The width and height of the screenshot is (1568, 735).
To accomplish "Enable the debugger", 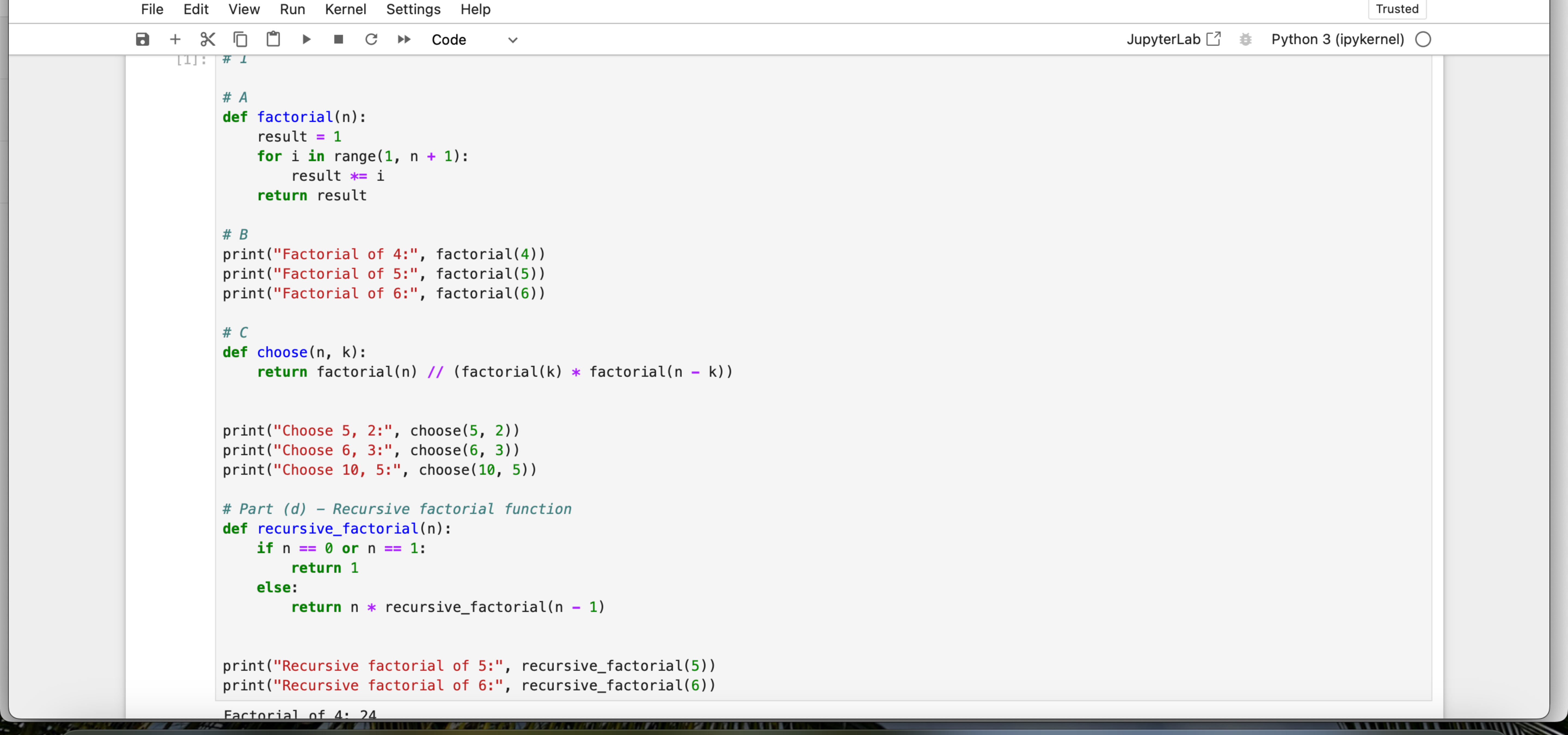I will point(1245,39).
